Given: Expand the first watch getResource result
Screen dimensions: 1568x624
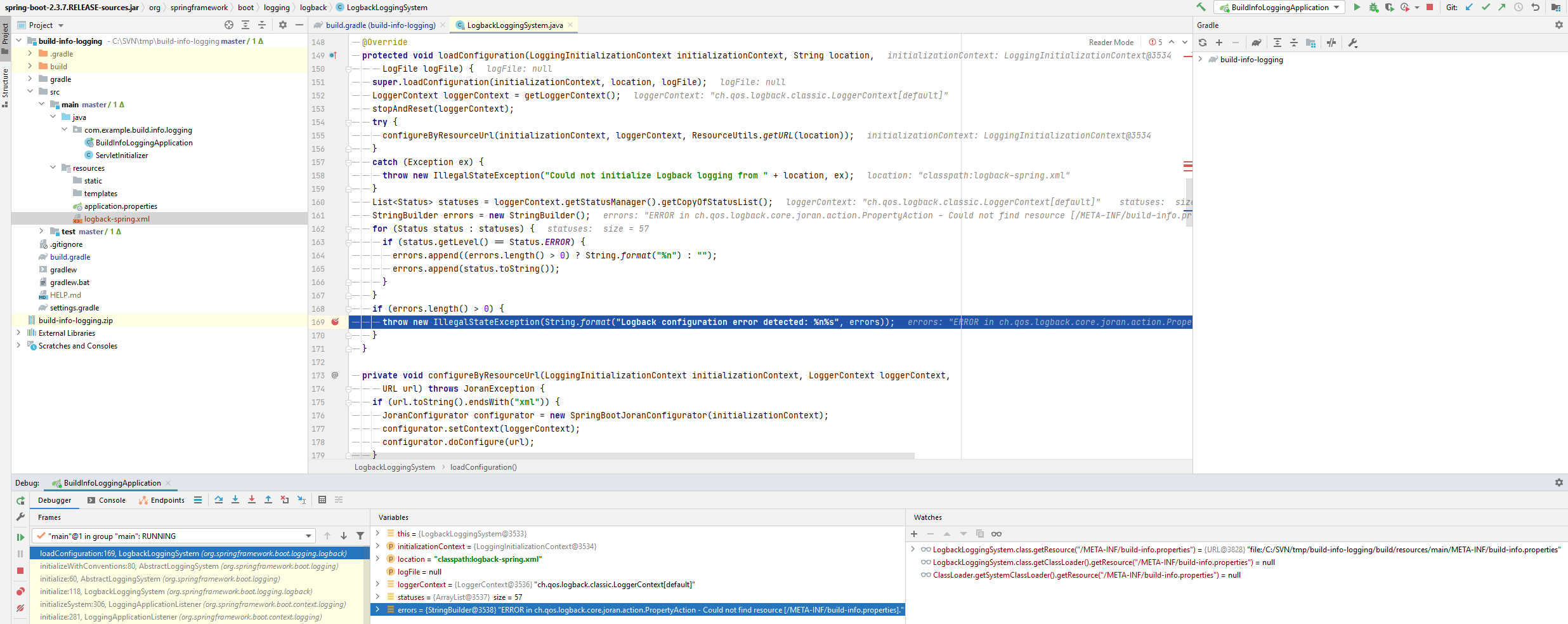Looking at the screenshot, I should pyautogui.click(x=913, y=549).
